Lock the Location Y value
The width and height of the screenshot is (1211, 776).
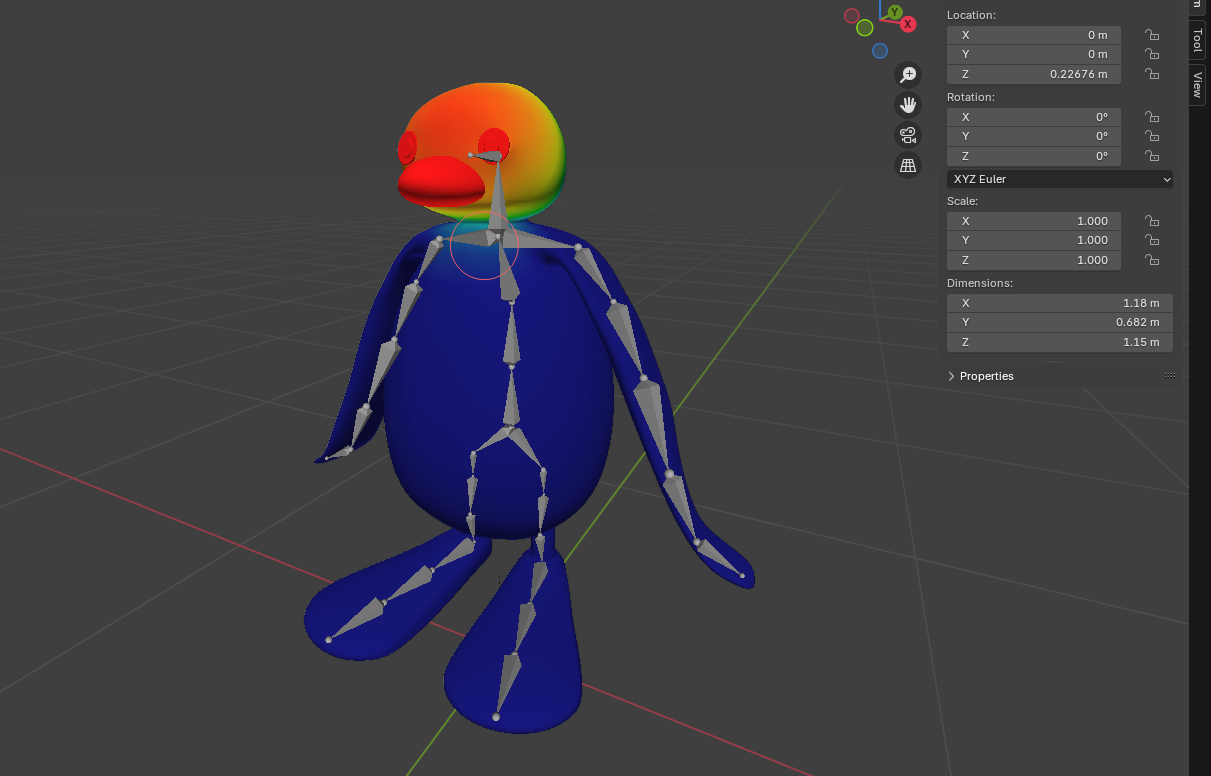click(x=1152, y=54)
